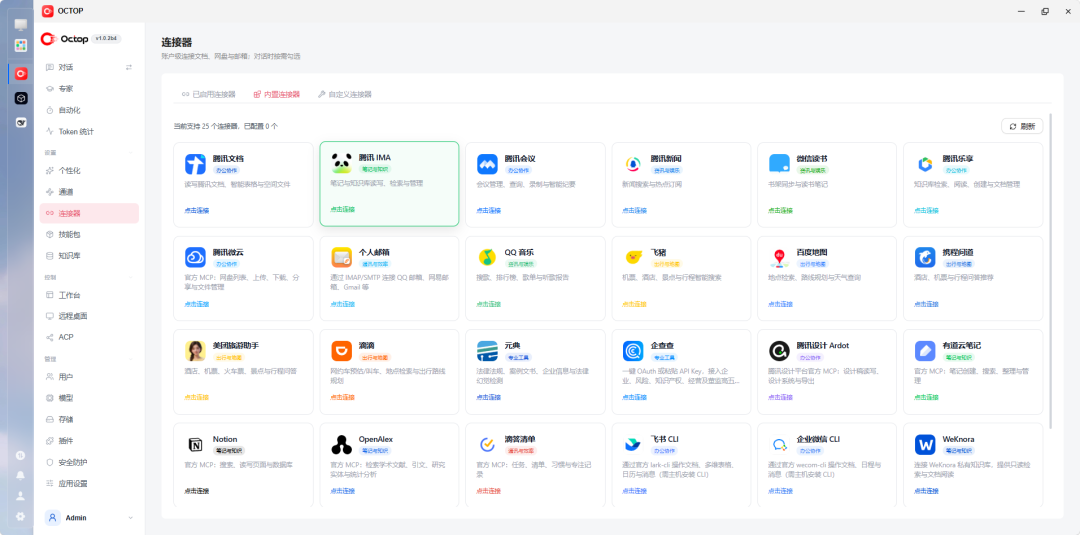Switch to the 内置连接器 tab
The height and width of the screenshot is (535, 1080).
coord(277,94)
